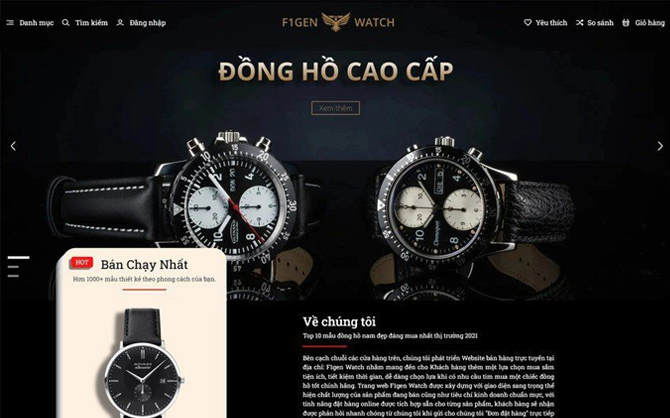Click the red HOT badge
The height and width of the screenshot is (418, 670).
tap(82, 262)
